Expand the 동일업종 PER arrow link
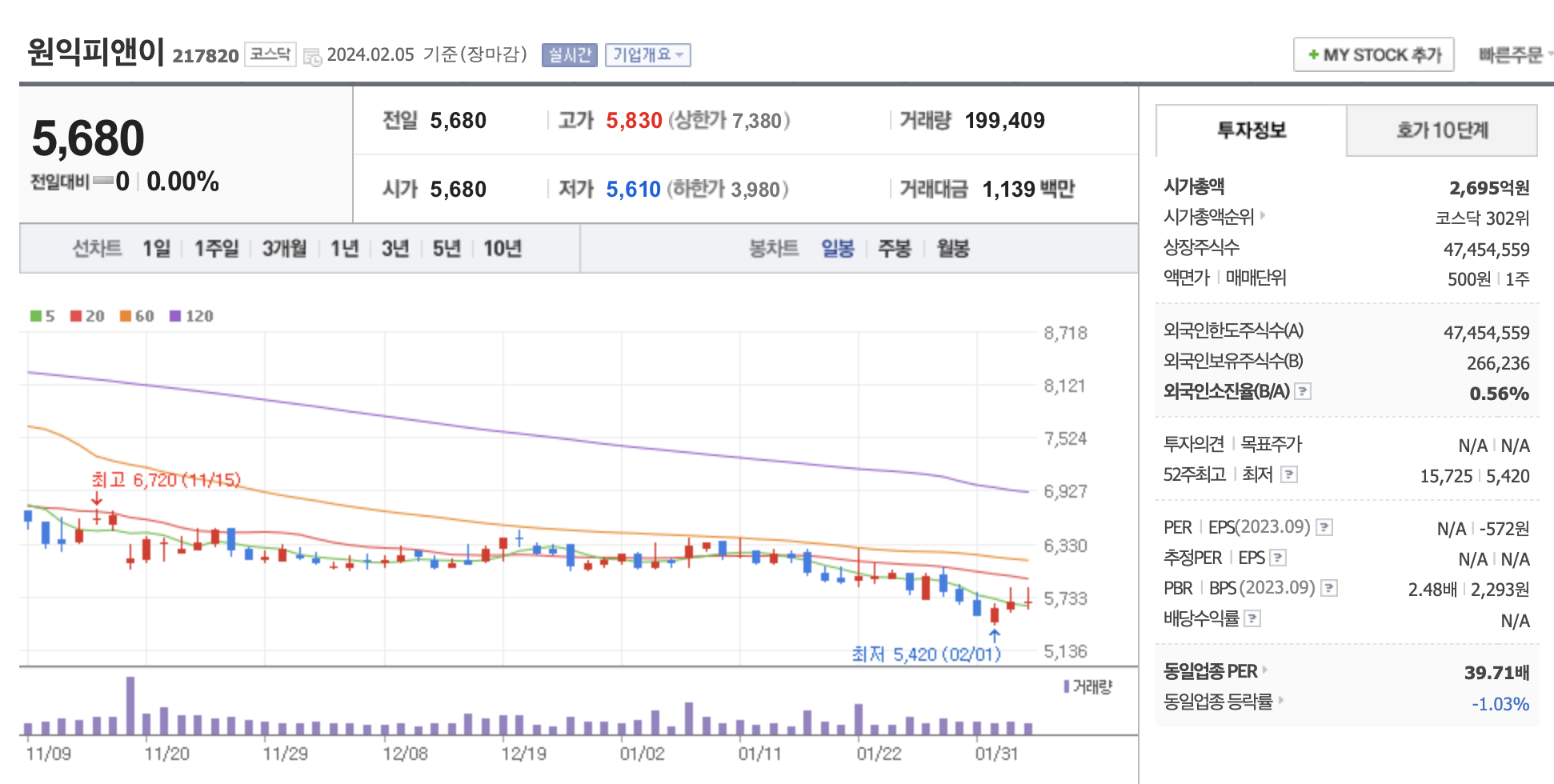Screen dimensions: 1554x784 coord(1264,670)
